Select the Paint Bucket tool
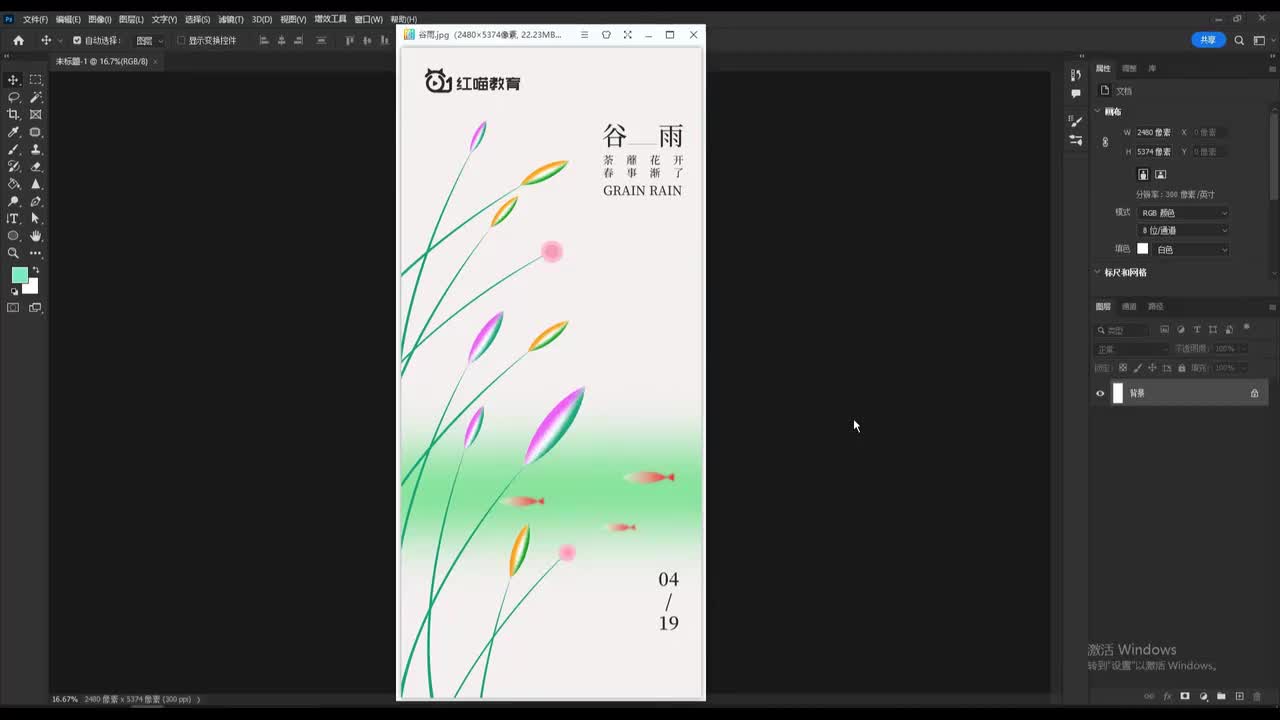1280x720 pixels. tap(13, 184)
